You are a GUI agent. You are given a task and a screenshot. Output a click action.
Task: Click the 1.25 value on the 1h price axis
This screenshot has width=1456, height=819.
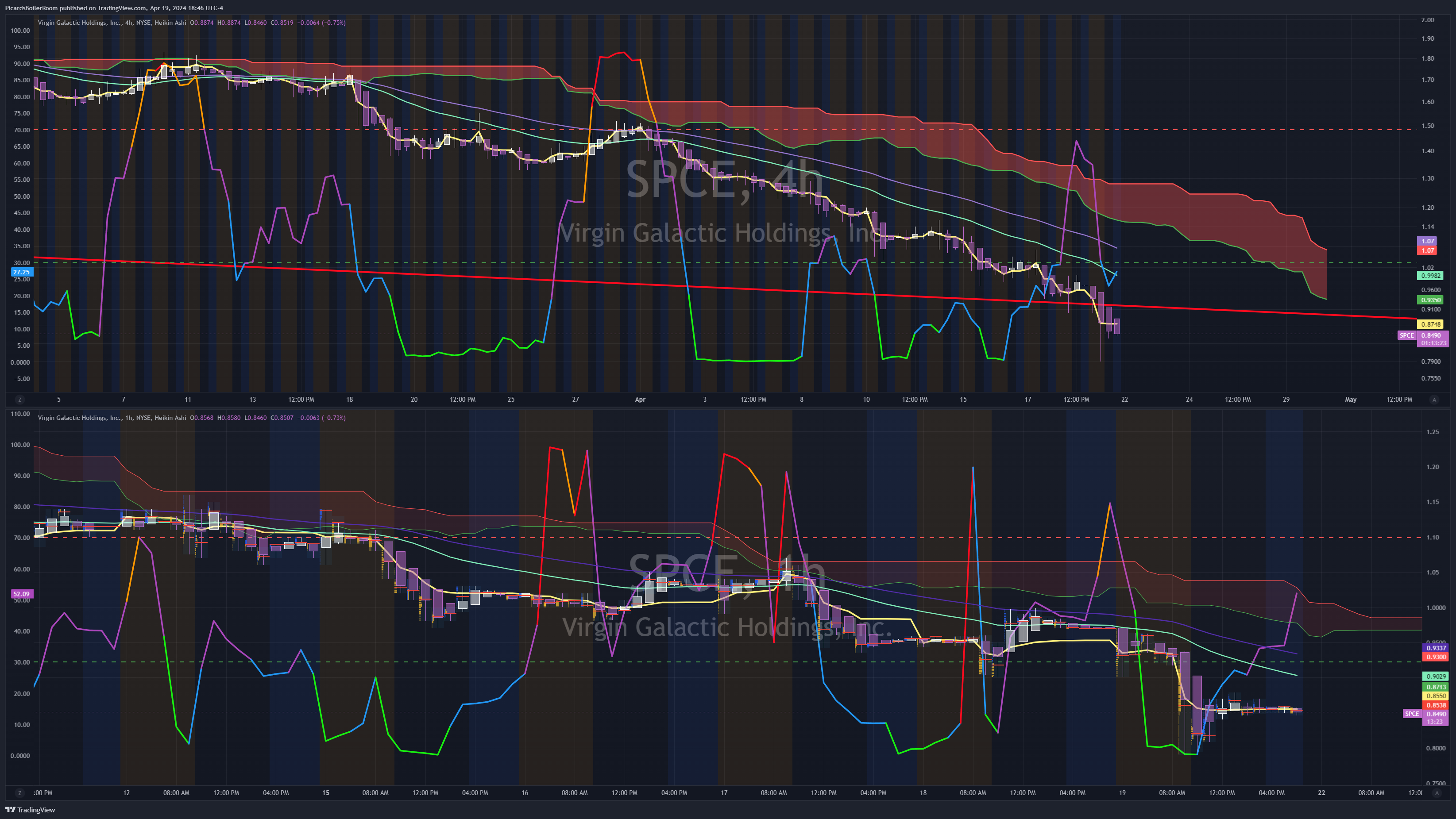pyautogui.click(x=1432, y=432)
